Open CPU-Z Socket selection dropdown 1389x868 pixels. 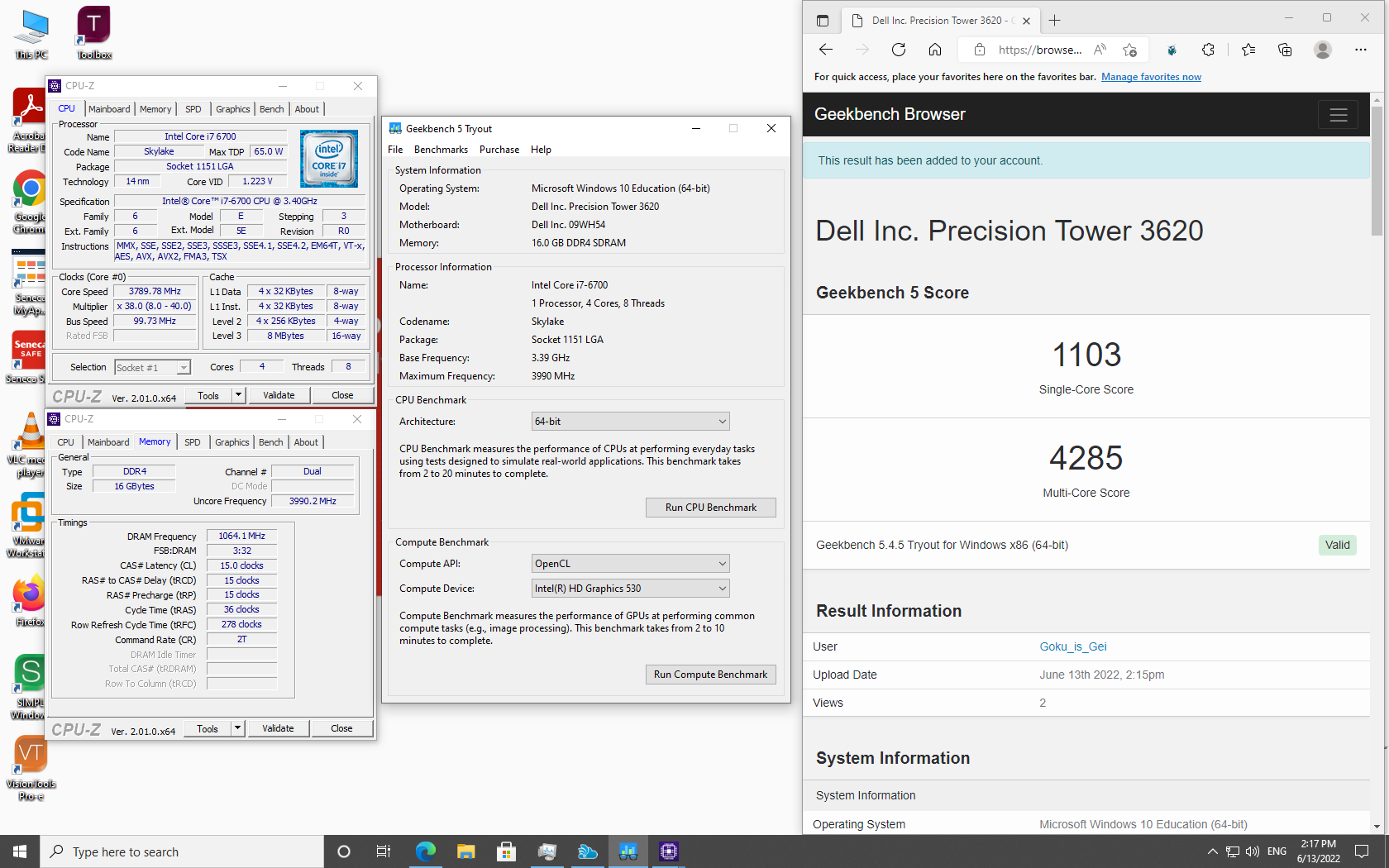pos(152,367)
